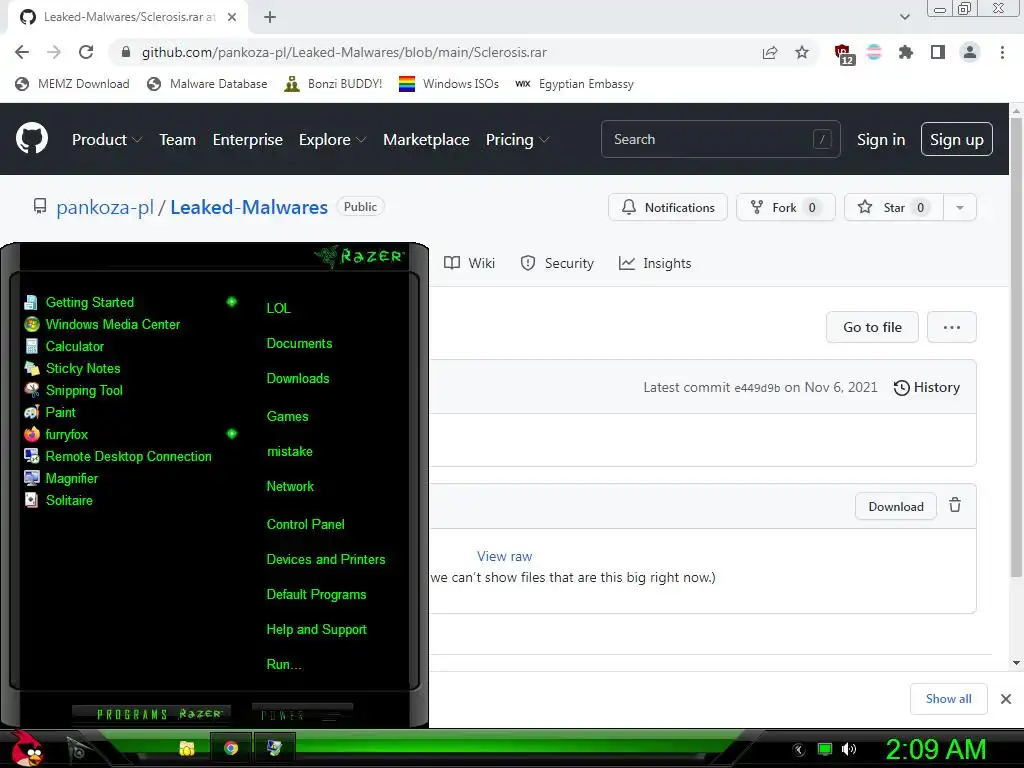Click the Sign in link
The height and width of the screenshot is (768, 1024).
tap(881, 140)
